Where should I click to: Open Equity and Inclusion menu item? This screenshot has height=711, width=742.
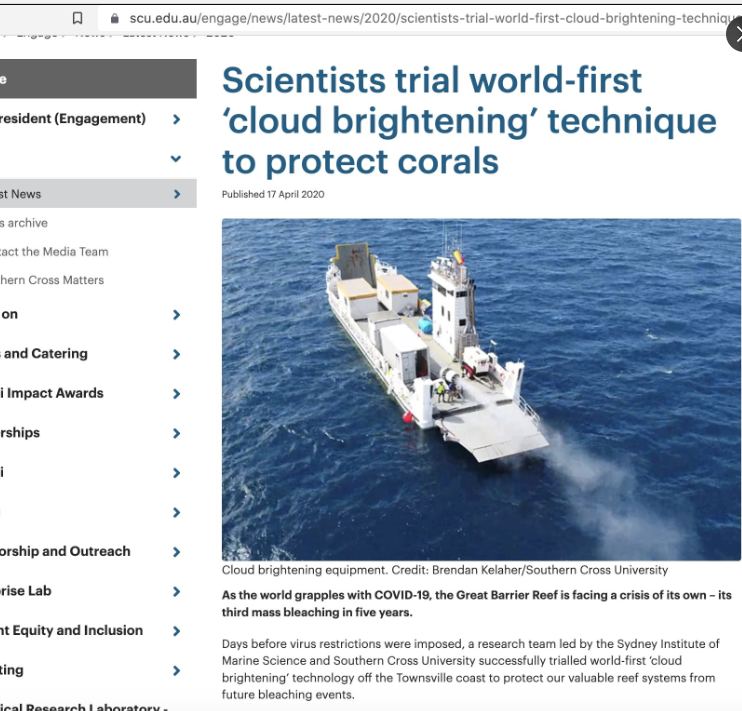[x=71, y=630]
